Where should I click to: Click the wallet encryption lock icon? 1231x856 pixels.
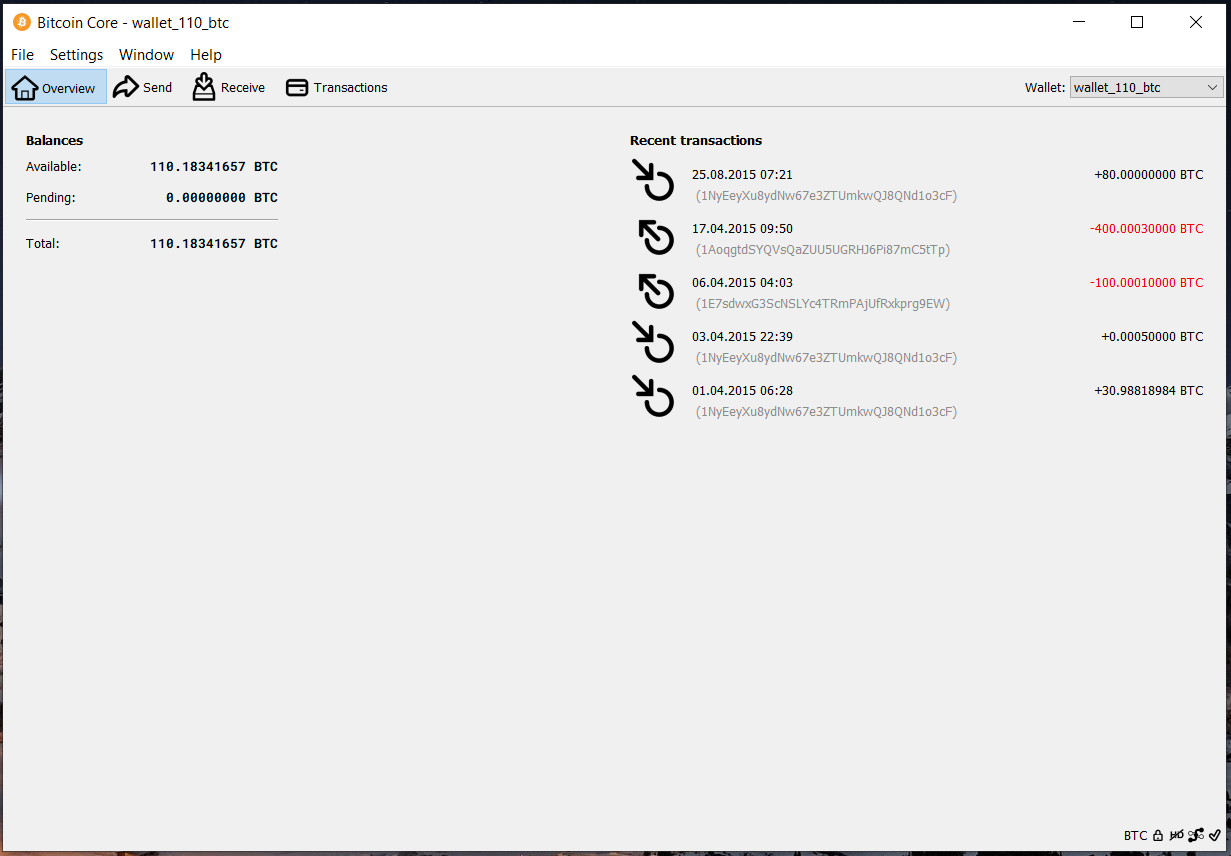tap(1157, 835)
